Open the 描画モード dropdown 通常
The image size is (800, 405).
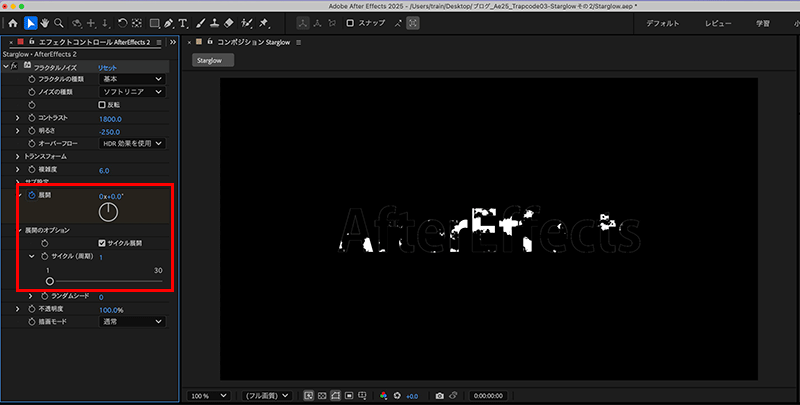[132, 322]
